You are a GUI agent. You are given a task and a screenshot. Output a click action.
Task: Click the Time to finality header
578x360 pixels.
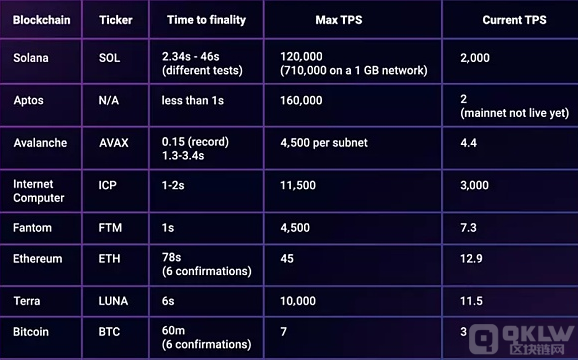(206, 20)
